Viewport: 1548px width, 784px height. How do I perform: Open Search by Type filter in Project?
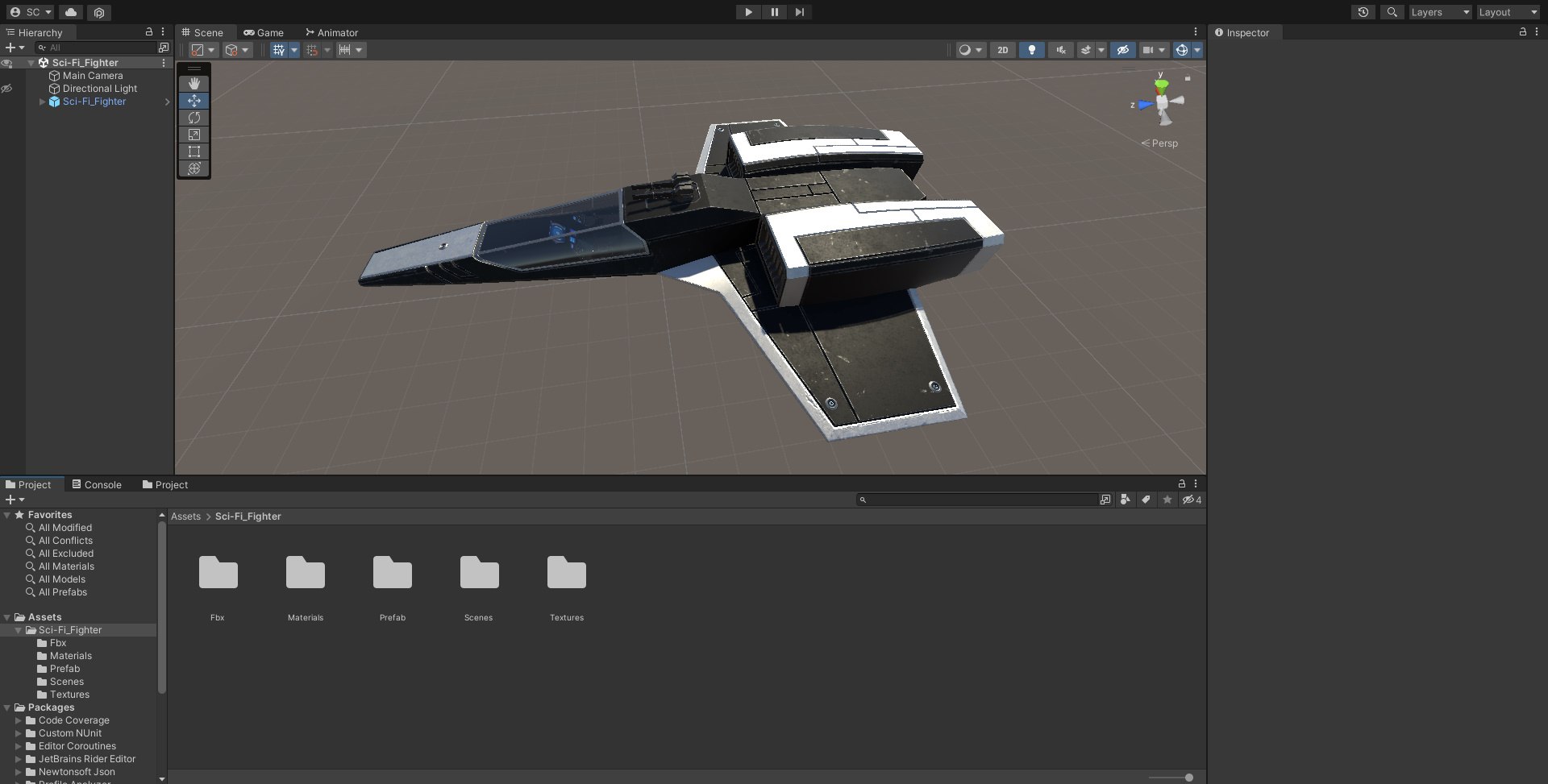(x=1126, y=500)
